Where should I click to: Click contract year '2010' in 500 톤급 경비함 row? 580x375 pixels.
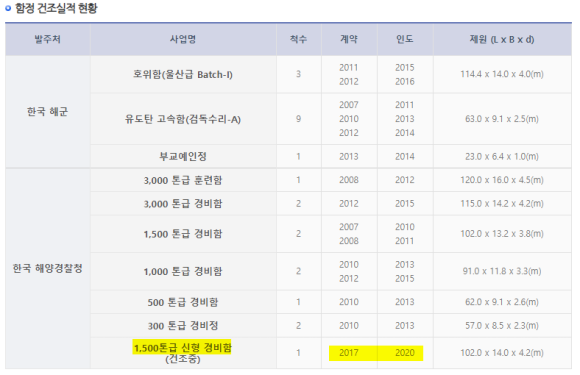pyautogui.click(x=349, y=302)
